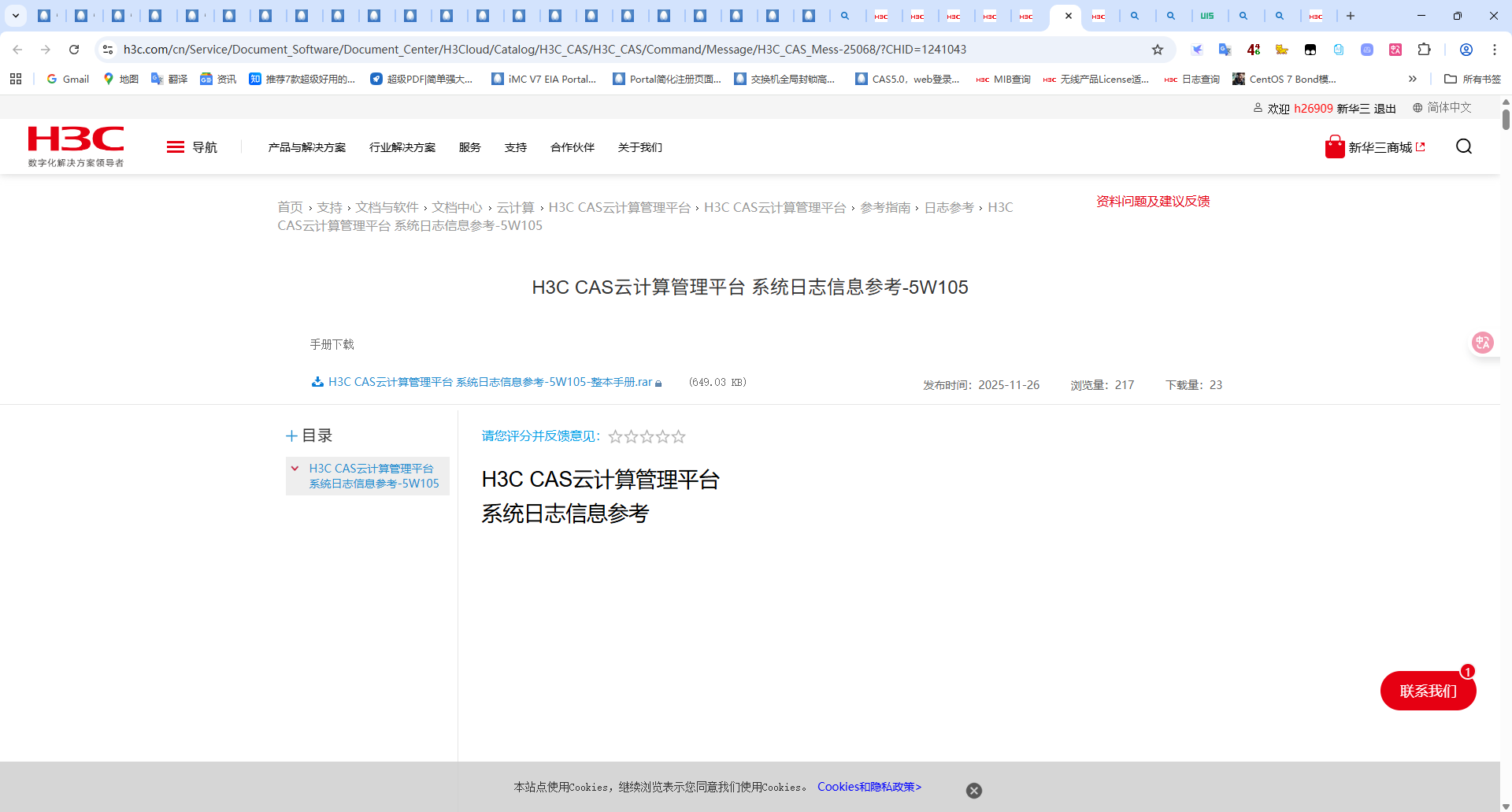
Task: Click the bookmark star in address bar
Action: point(1157,50)
